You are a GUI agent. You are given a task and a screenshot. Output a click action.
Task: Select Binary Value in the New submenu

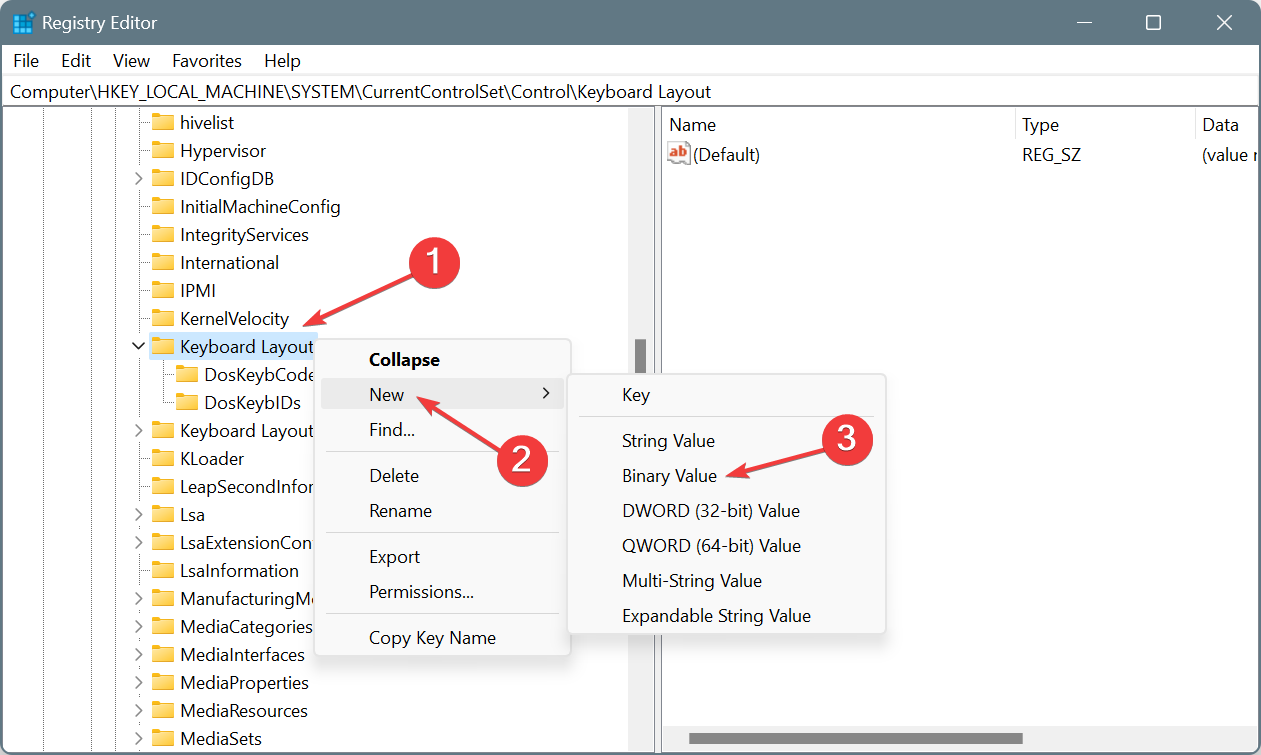[x=727, y=476]
